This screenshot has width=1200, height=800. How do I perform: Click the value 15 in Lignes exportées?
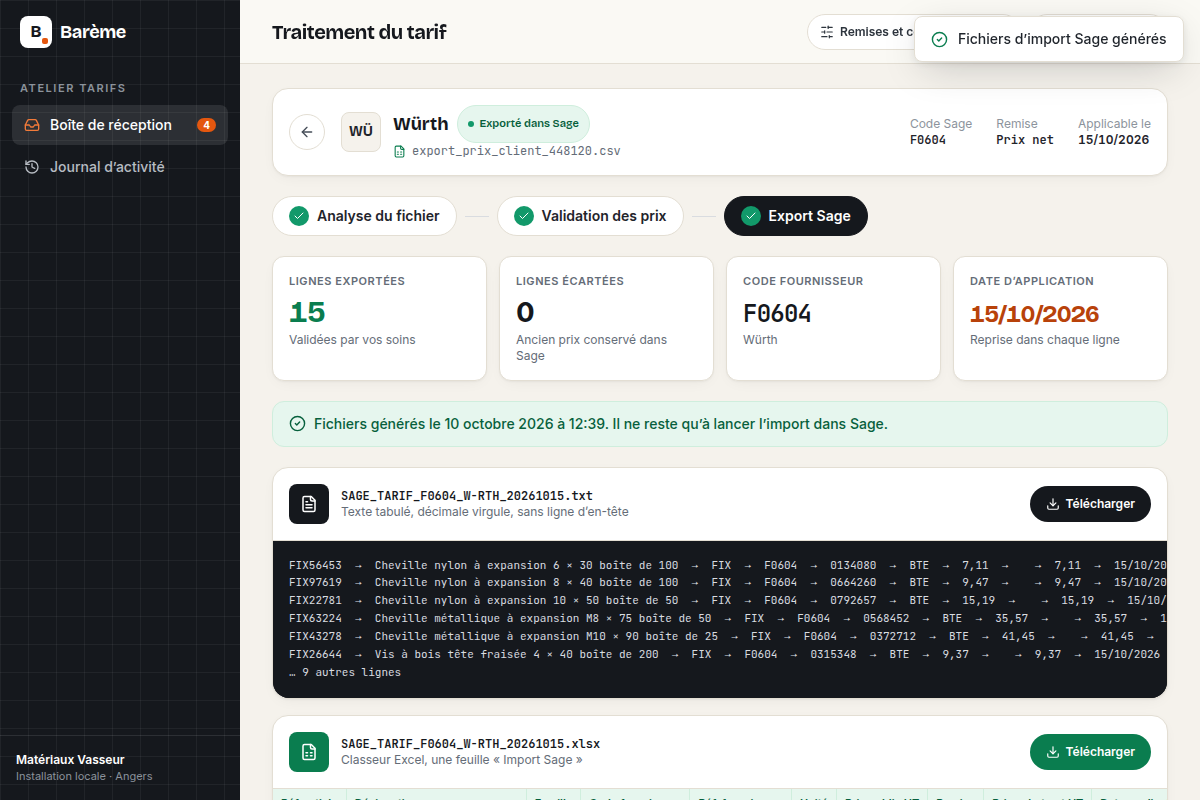pyautogui.click(x=307, y=313)
